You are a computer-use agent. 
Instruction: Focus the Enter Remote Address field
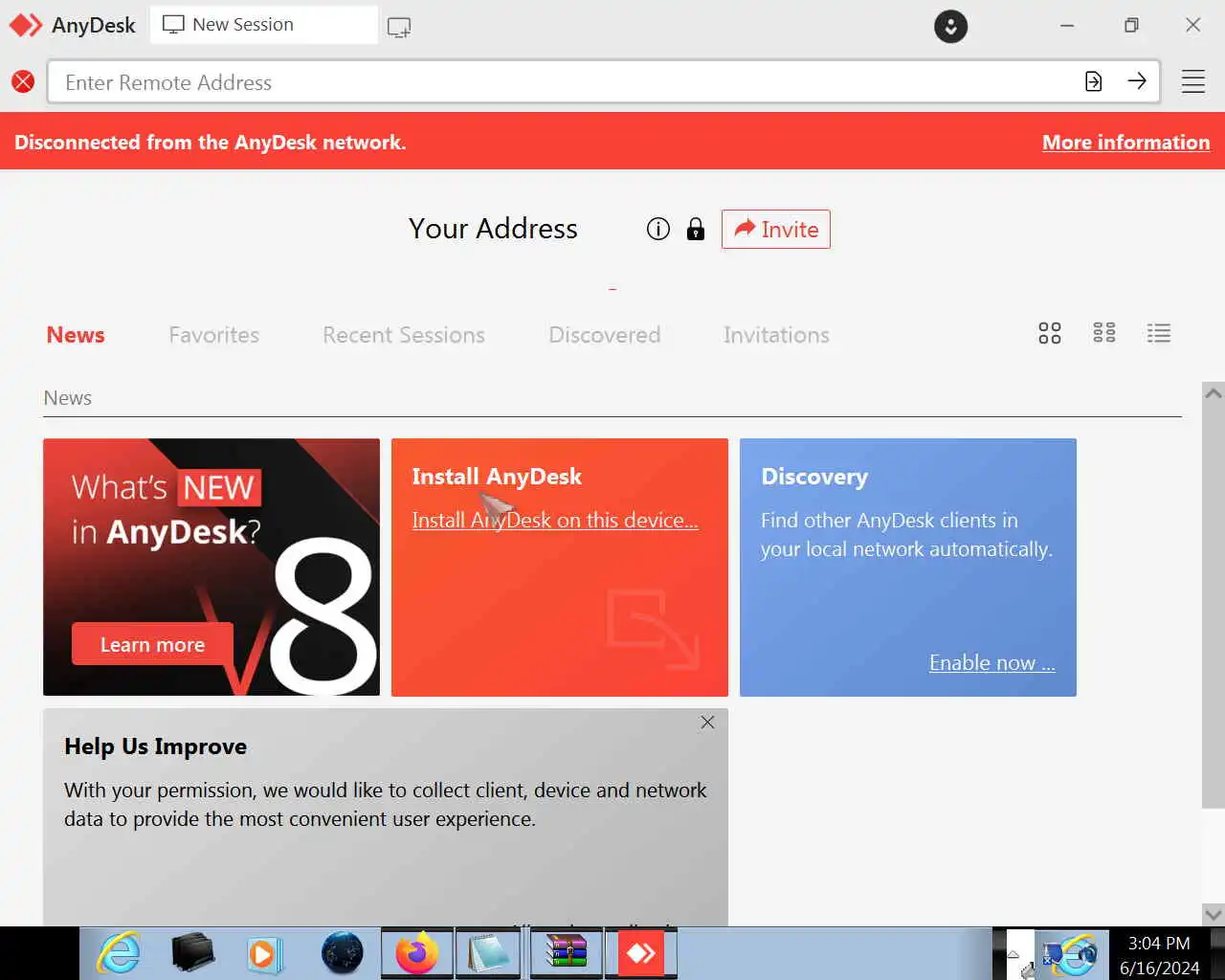pyautogui.click(x=565, y=82)
